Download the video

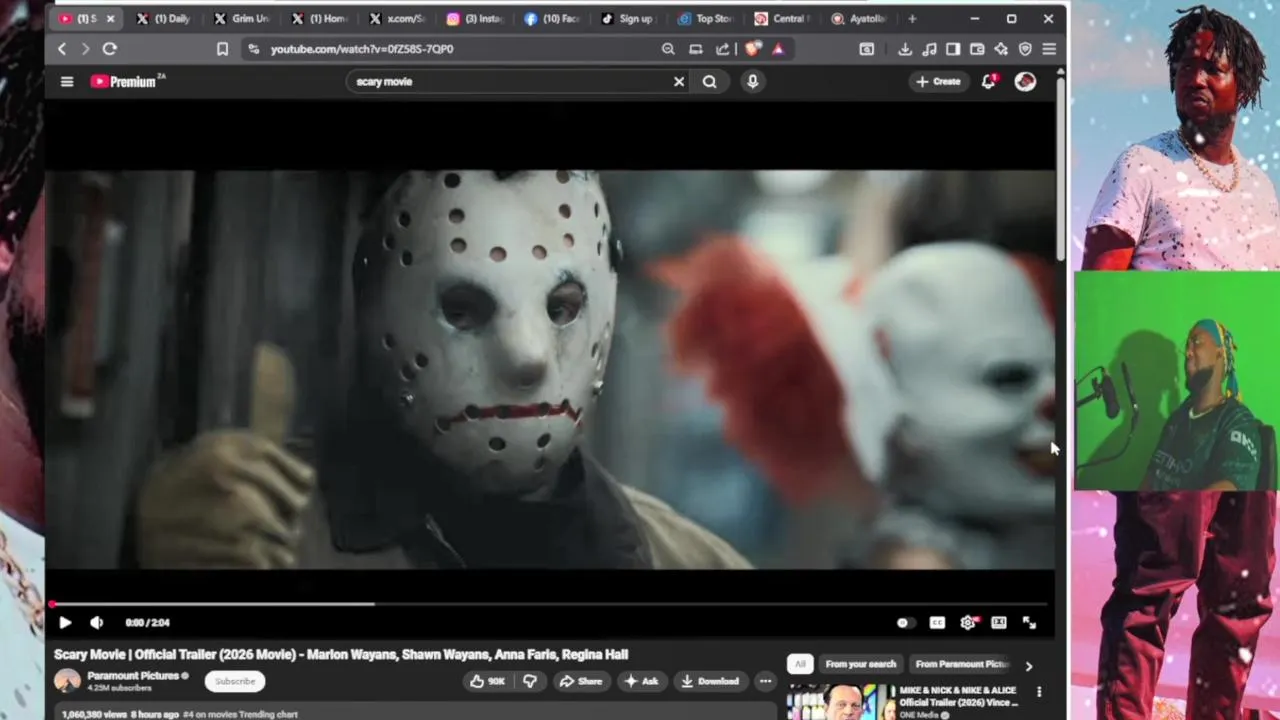[x=709, y=682]
